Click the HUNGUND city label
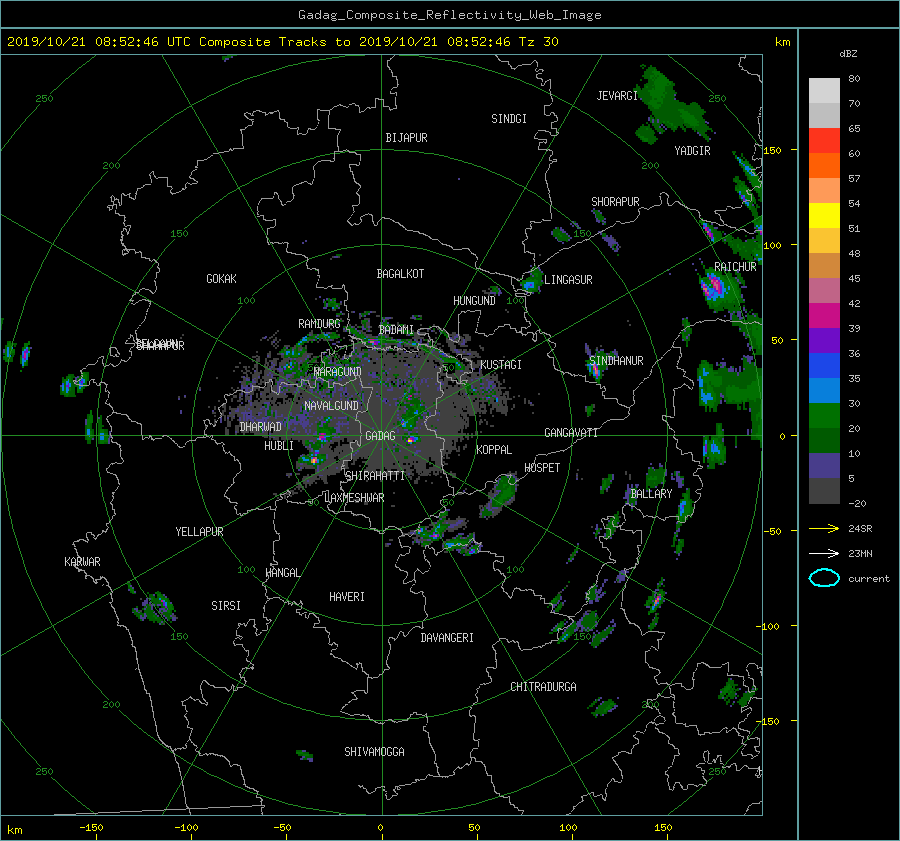 [474, 301]
